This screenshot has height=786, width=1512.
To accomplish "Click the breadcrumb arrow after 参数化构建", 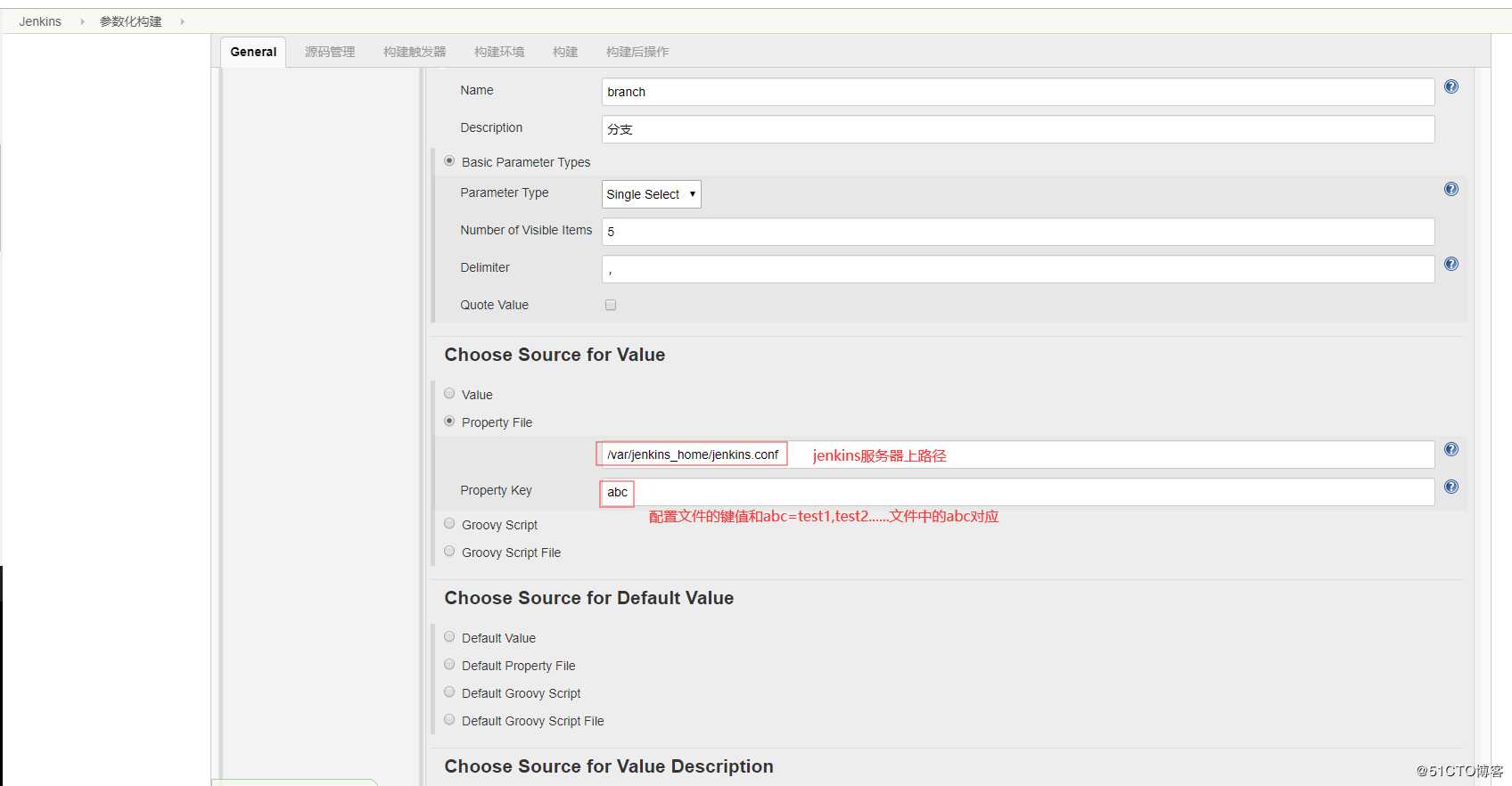I will click(x=182, y=21).
